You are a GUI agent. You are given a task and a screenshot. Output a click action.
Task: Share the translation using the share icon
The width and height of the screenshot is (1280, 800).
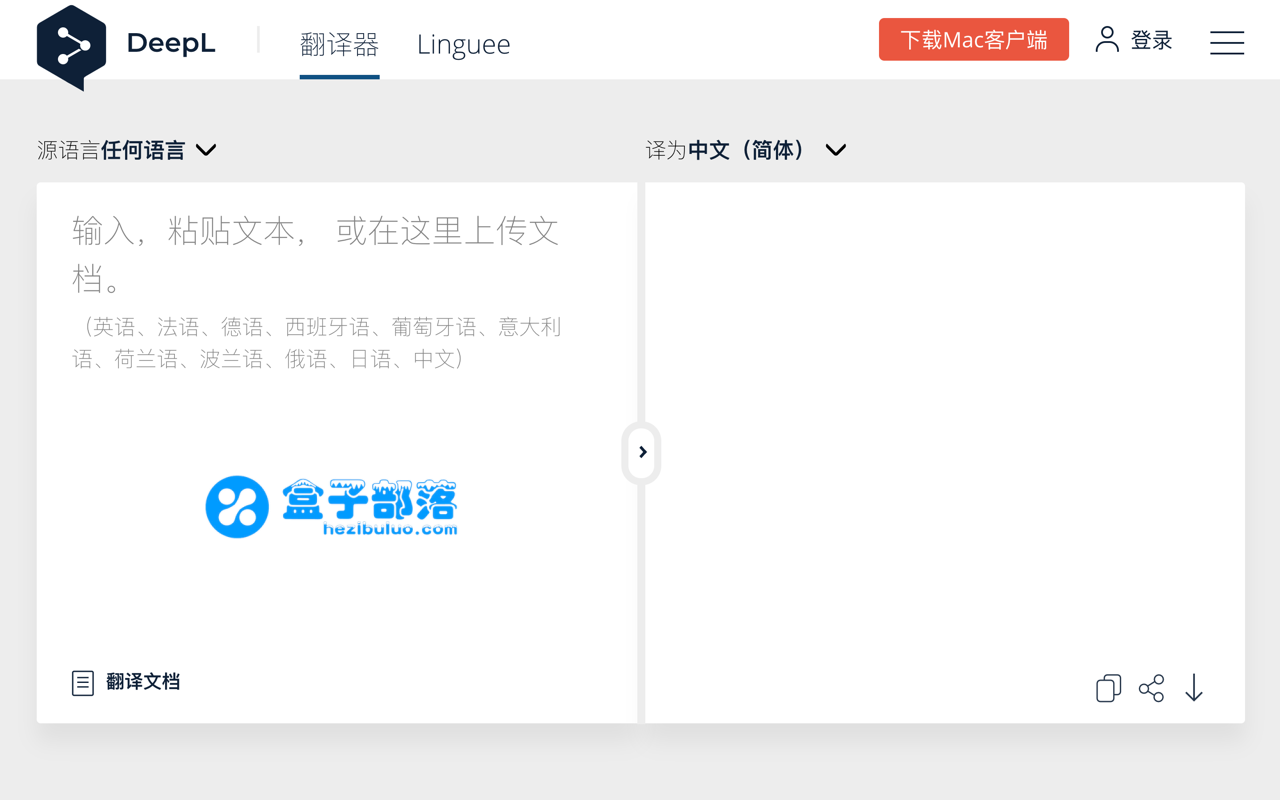point(1151,688)
